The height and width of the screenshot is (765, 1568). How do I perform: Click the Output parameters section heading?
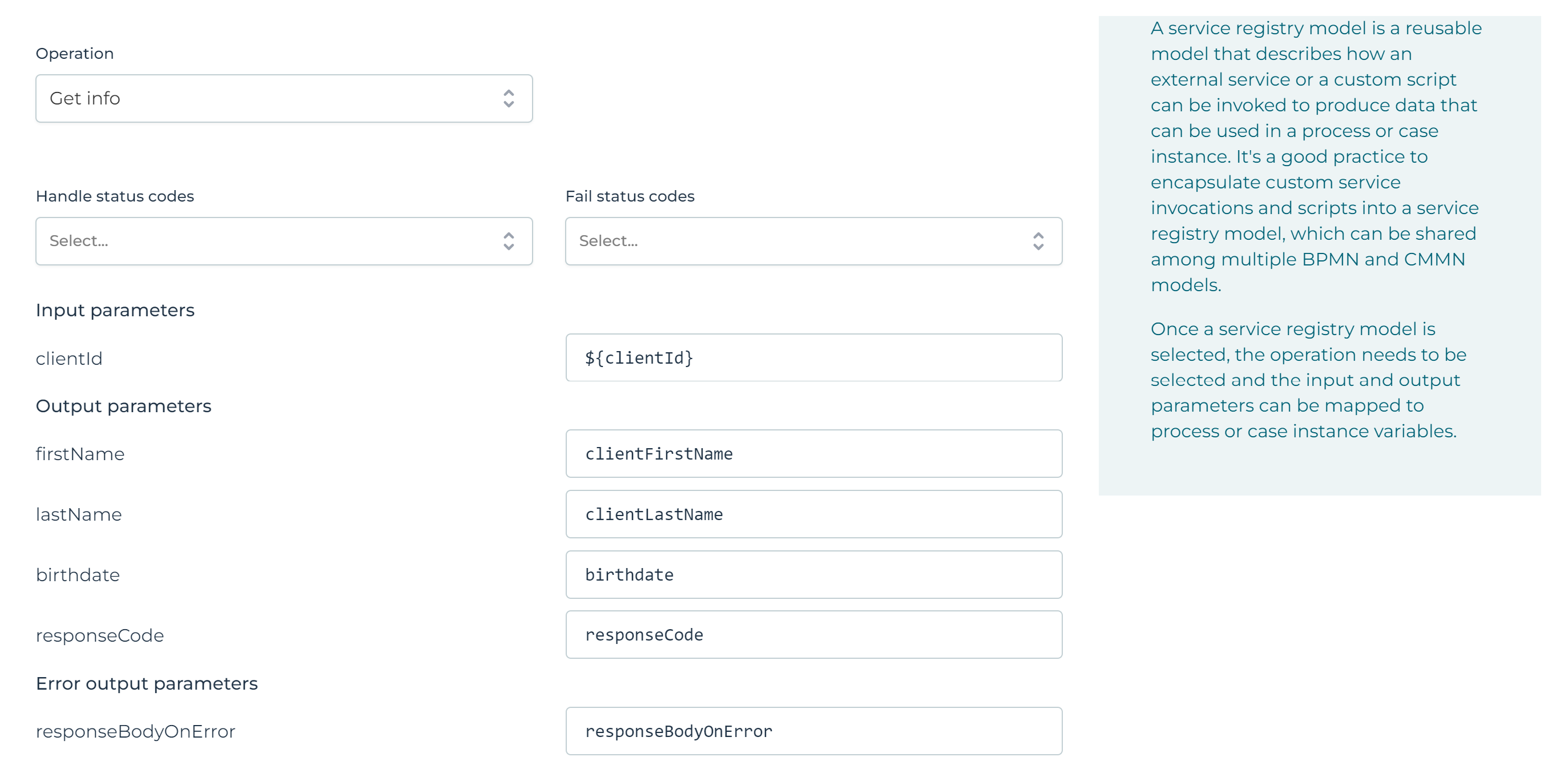click(123, 406)
